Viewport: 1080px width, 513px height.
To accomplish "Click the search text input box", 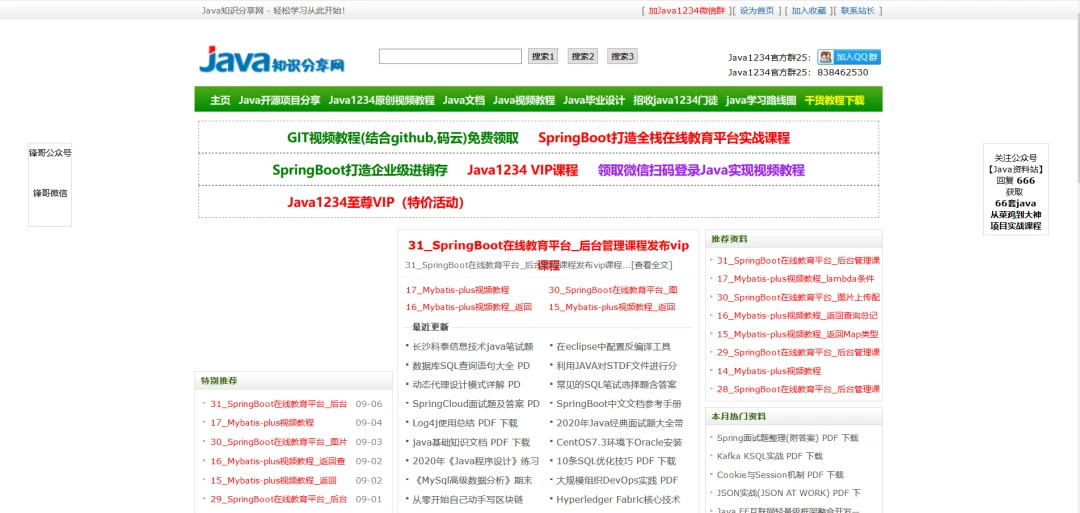I will (x=450, y=57).
